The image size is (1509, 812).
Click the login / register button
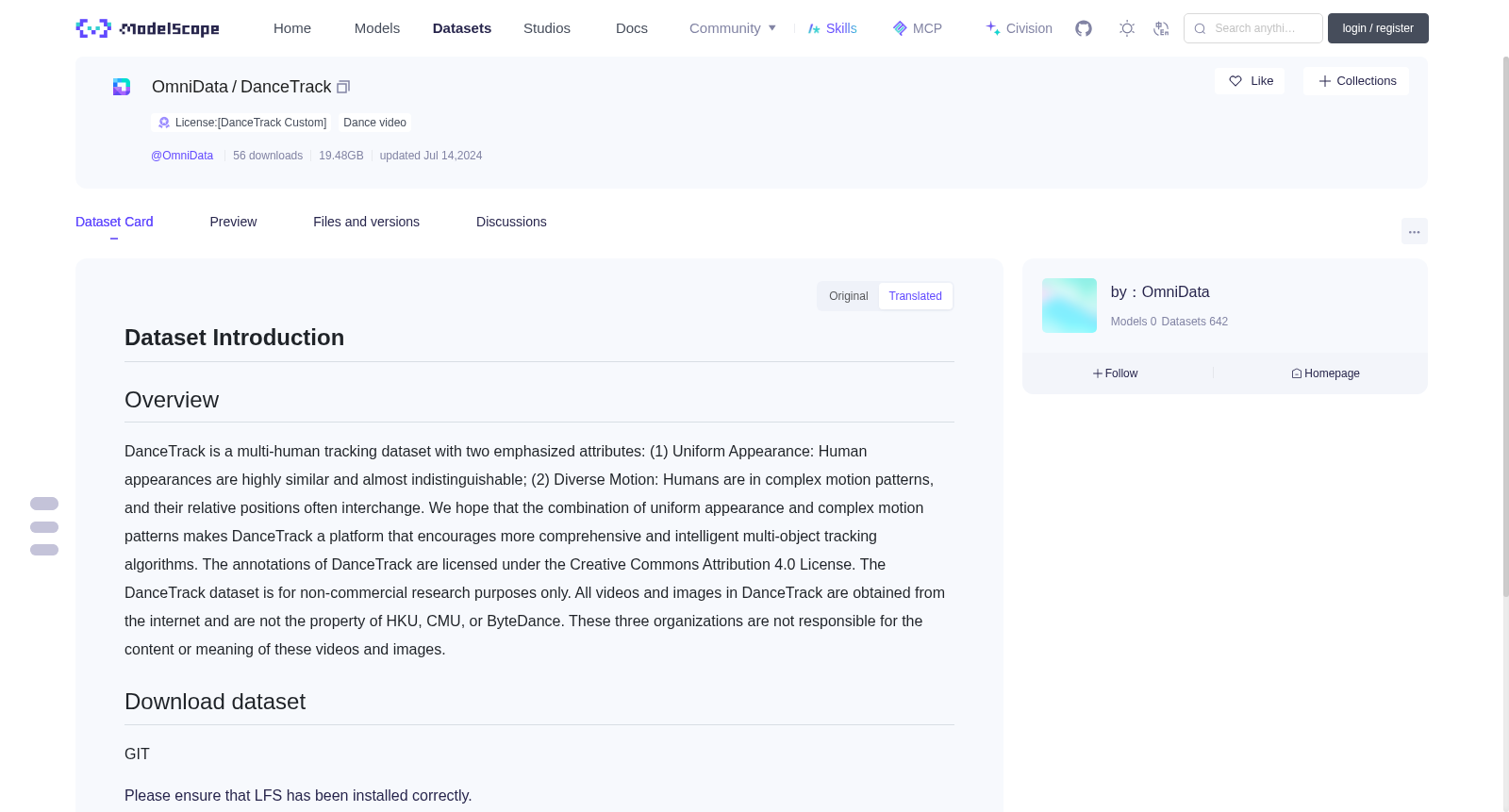[x=1378, y=28]
